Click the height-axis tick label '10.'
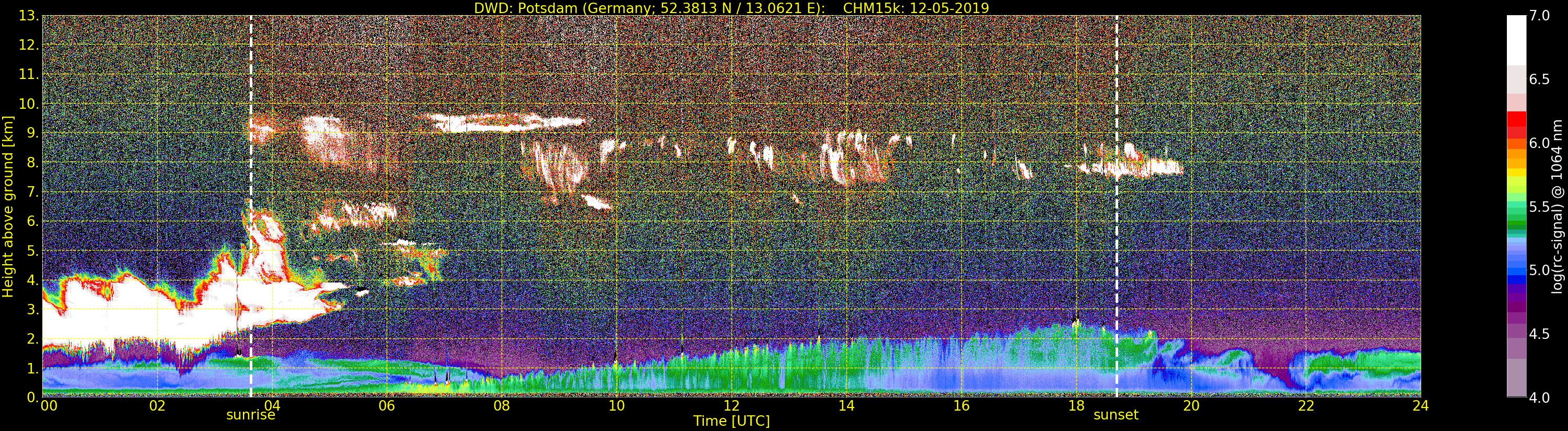This screenshot has height=431, width=1568. (x=29, y=104)
